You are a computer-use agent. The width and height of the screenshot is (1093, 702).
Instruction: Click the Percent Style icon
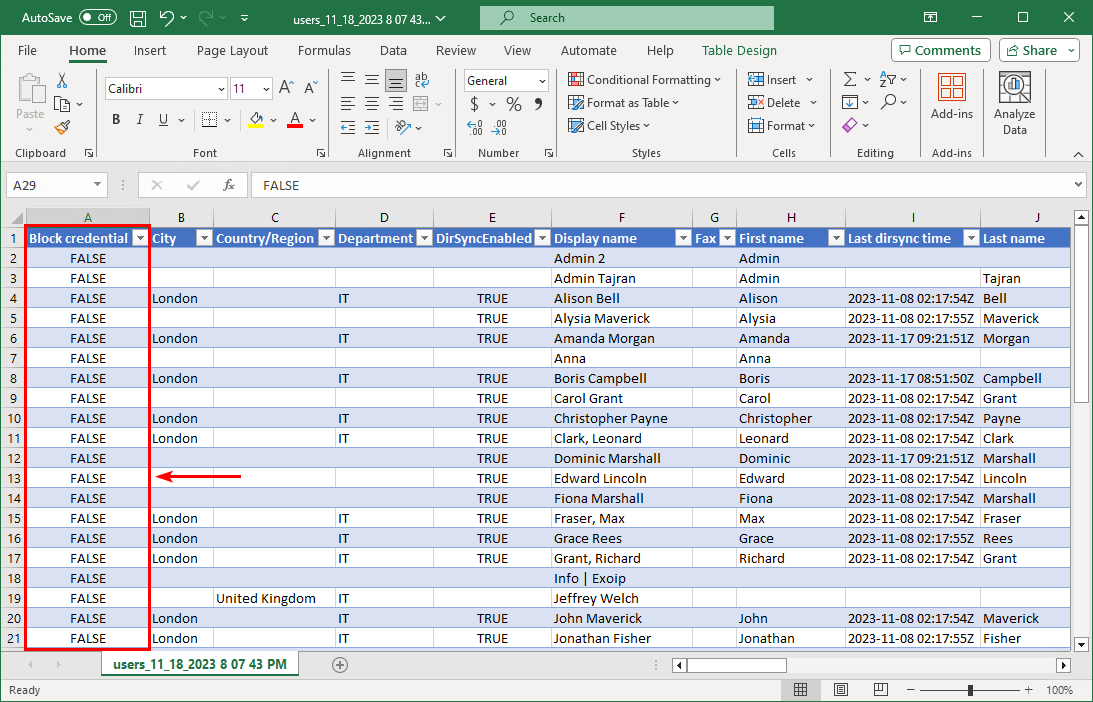[513, 104]
